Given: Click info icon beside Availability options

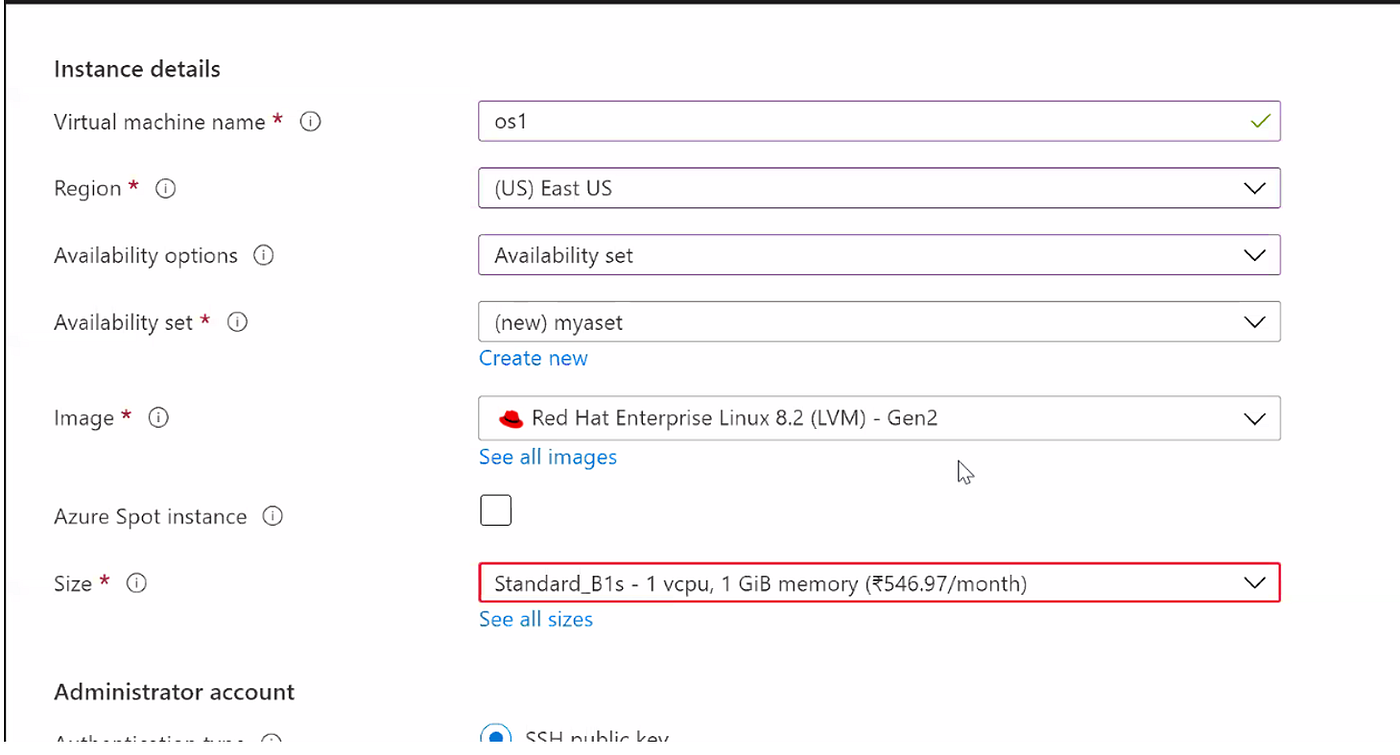Looking at the screenshot, I should pos(264,256).
